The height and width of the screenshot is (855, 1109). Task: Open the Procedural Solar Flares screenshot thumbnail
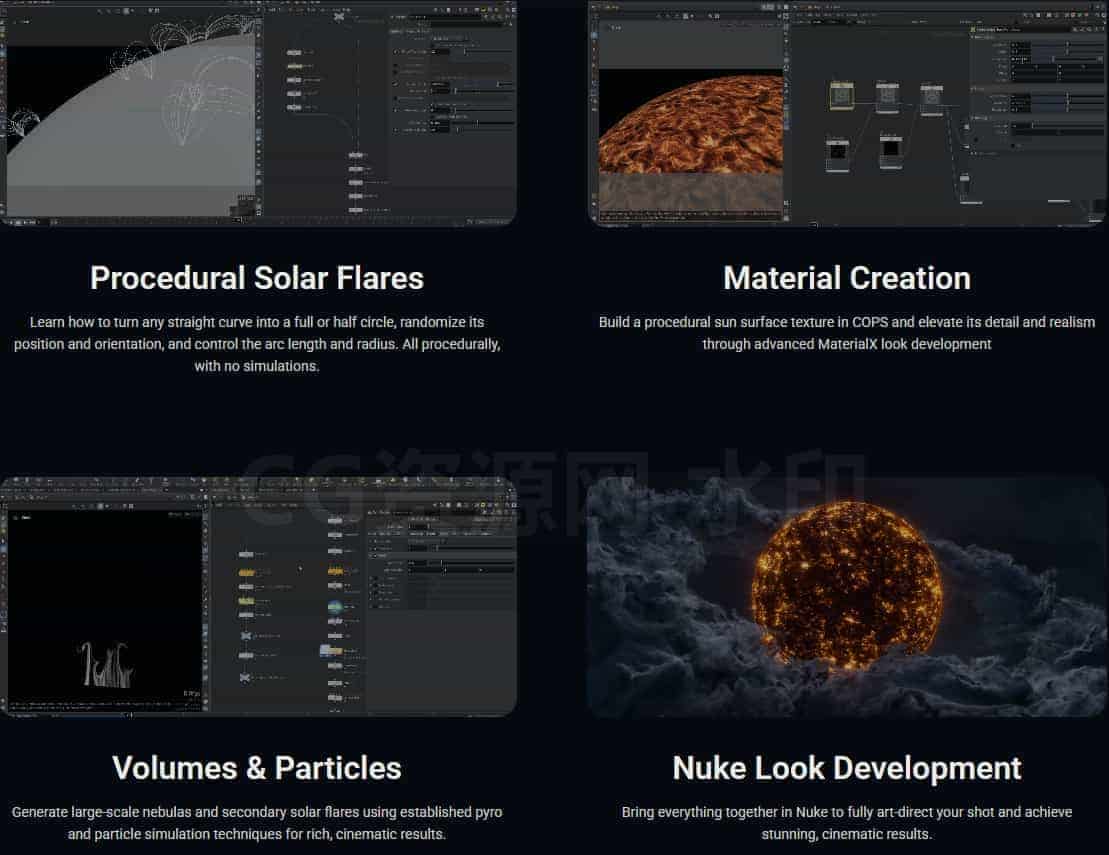click(x=258, y=113)
